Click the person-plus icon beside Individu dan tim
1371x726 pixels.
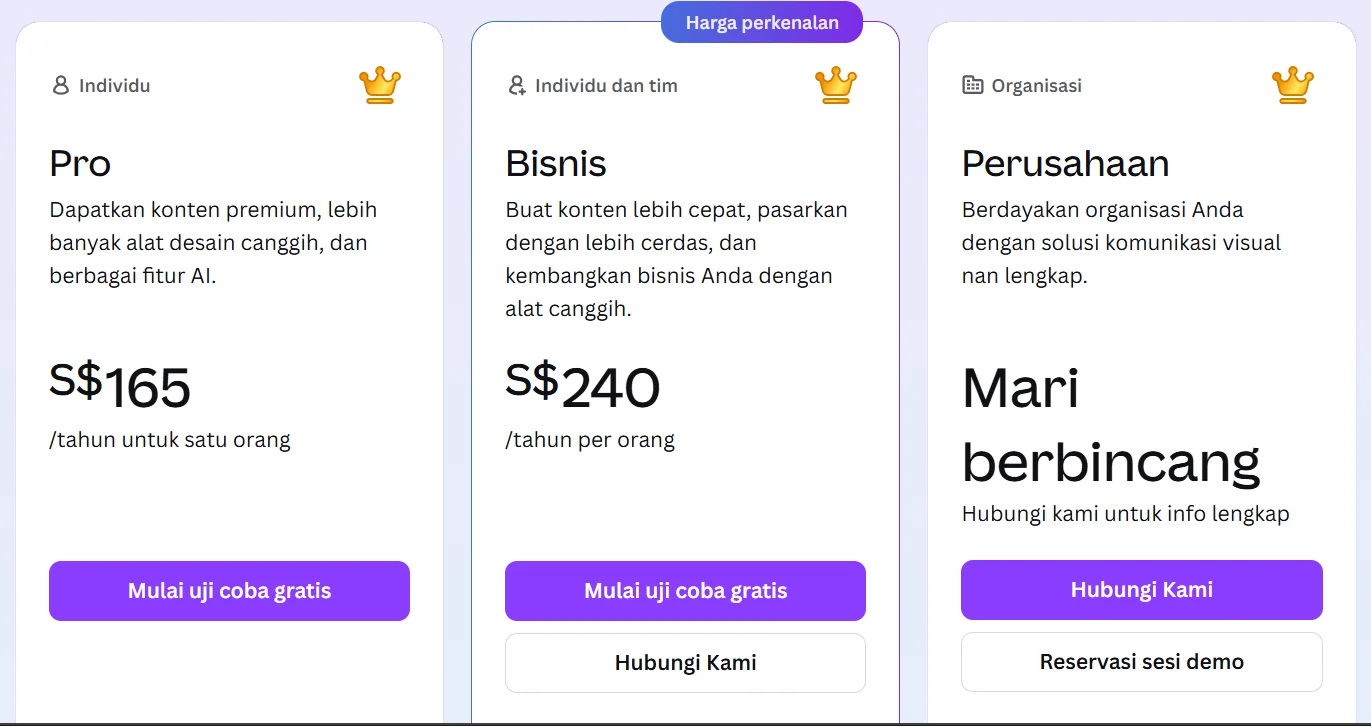click(x=517, y=86)
